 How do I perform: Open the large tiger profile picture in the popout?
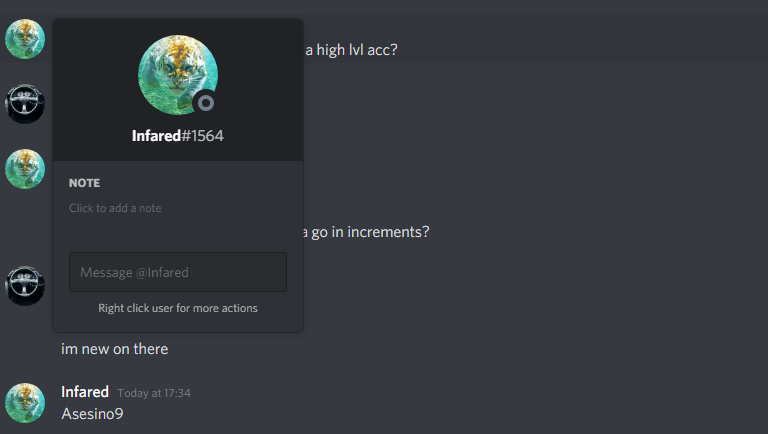[178, 75]
